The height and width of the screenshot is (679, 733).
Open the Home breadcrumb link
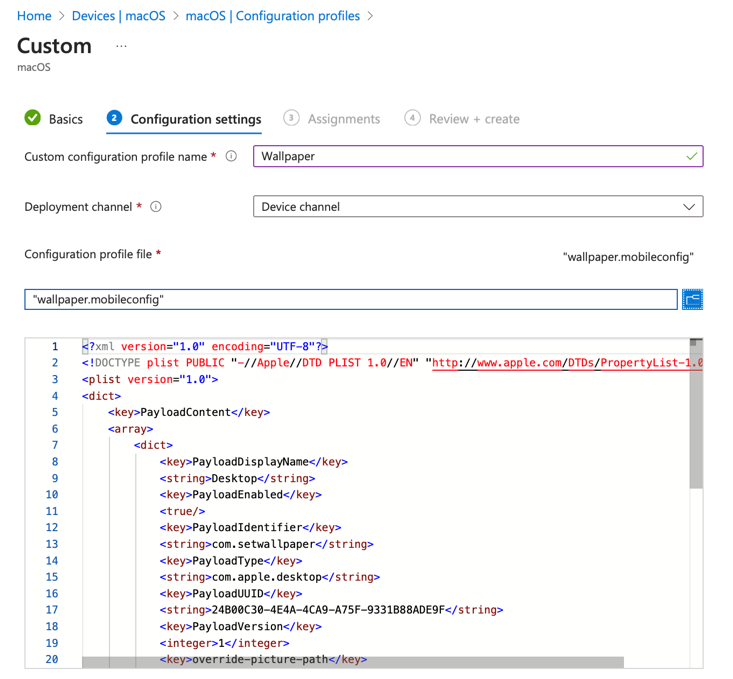(34, 16)
